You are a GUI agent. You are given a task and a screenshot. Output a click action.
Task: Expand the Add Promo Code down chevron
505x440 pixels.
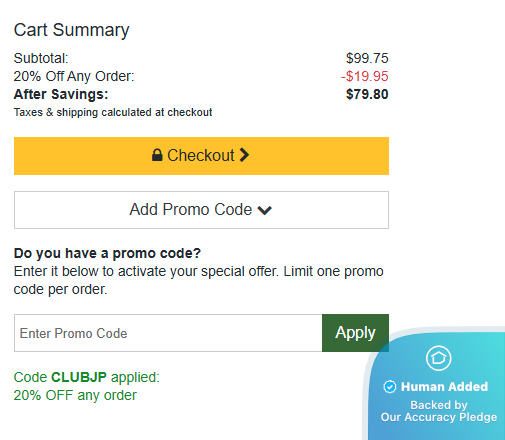[x=265, y=210]
